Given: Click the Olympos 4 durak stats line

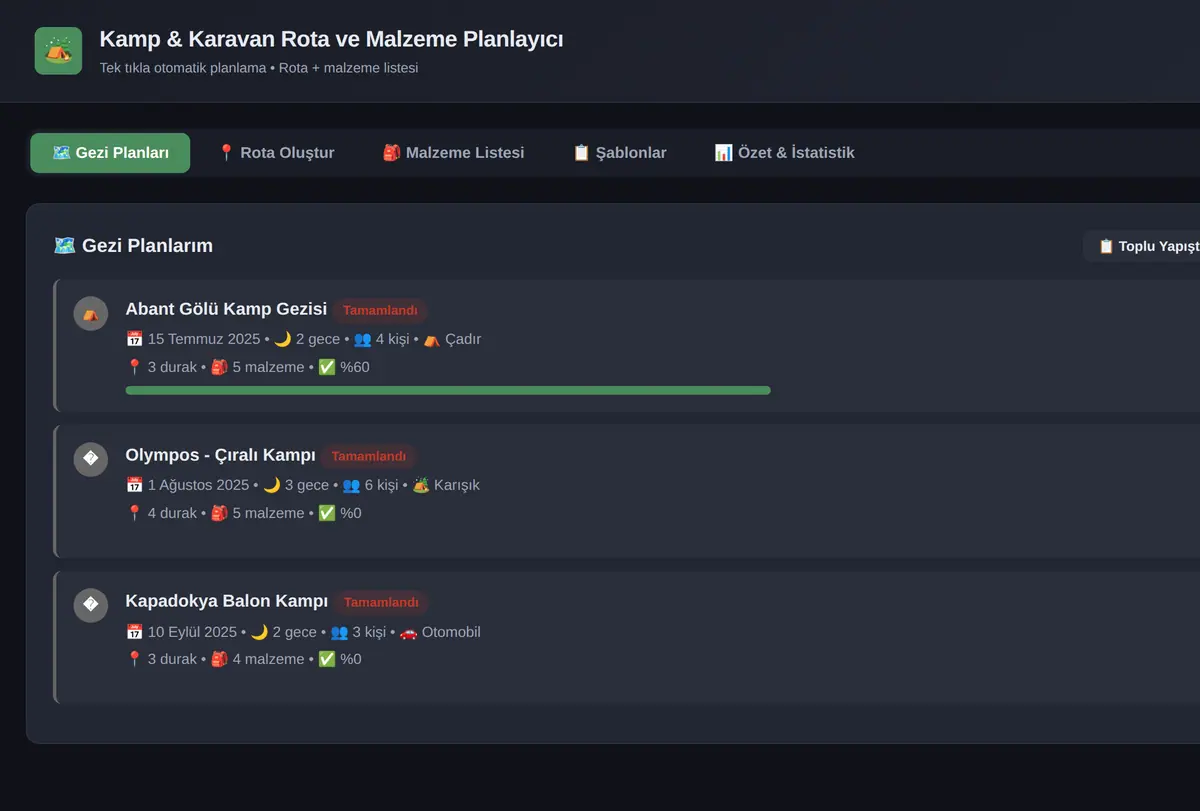Looking at the screenshot, I should click(243, 513).
